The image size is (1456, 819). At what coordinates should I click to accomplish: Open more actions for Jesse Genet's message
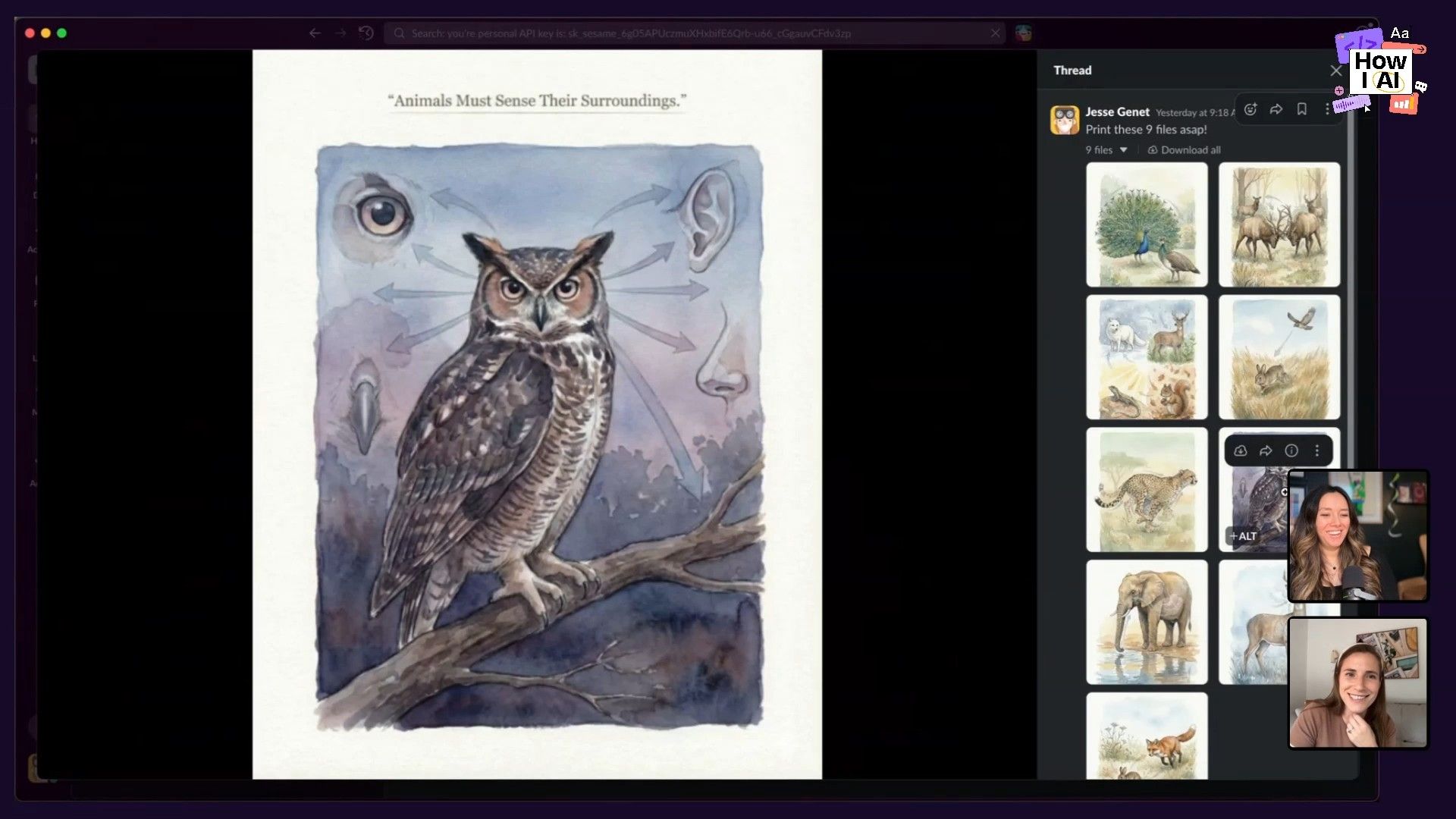1327,109
